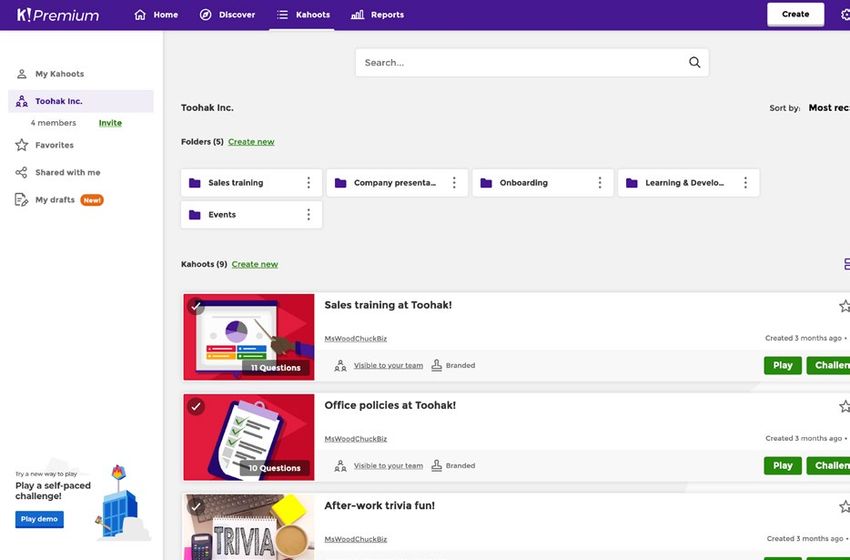Open the Sales training folder
Screen dimensions: 850x560
(x=252, y=183)
